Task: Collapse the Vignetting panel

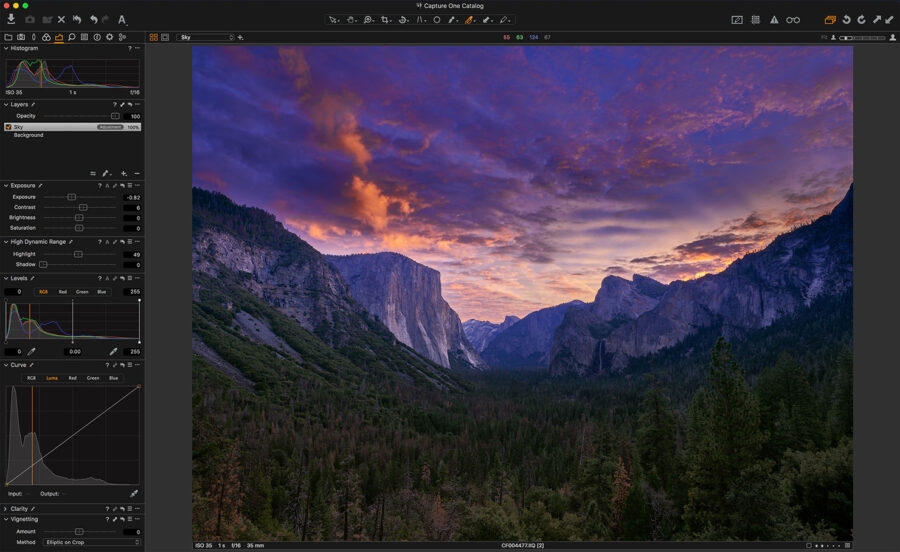Action: coord(6,519)
